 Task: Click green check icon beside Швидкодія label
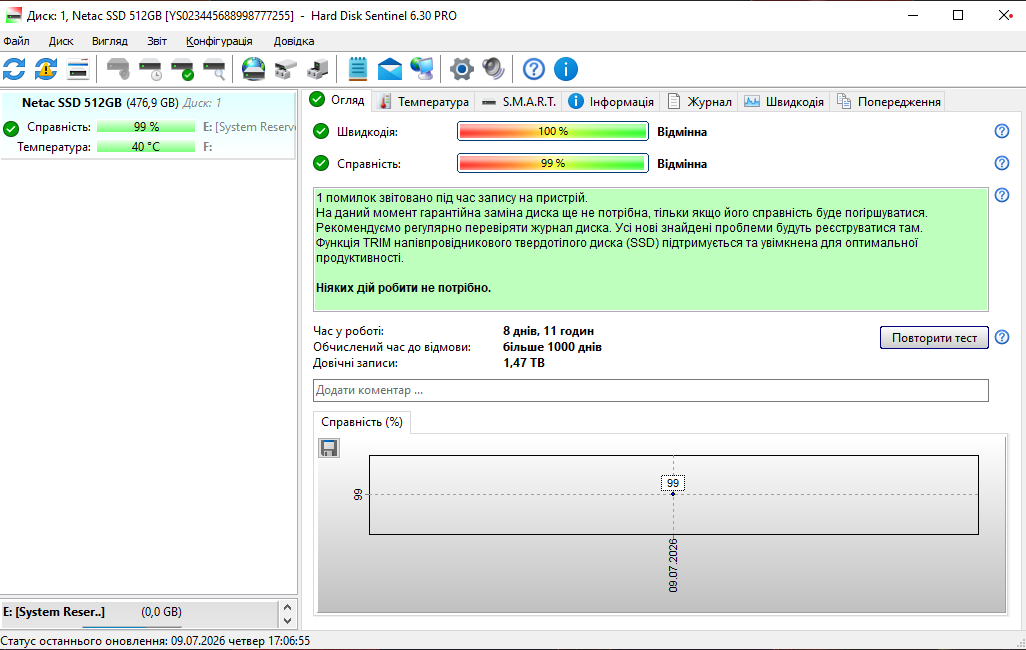321,132
